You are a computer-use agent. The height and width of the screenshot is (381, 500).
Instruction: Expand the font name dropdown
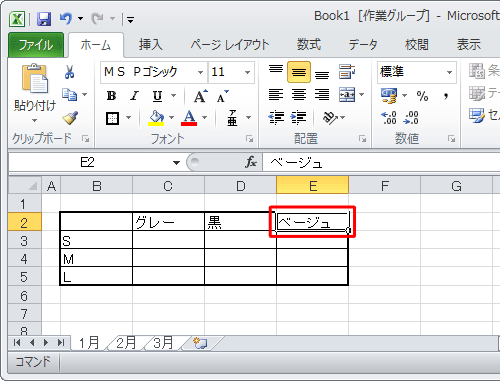coord(200,72)
